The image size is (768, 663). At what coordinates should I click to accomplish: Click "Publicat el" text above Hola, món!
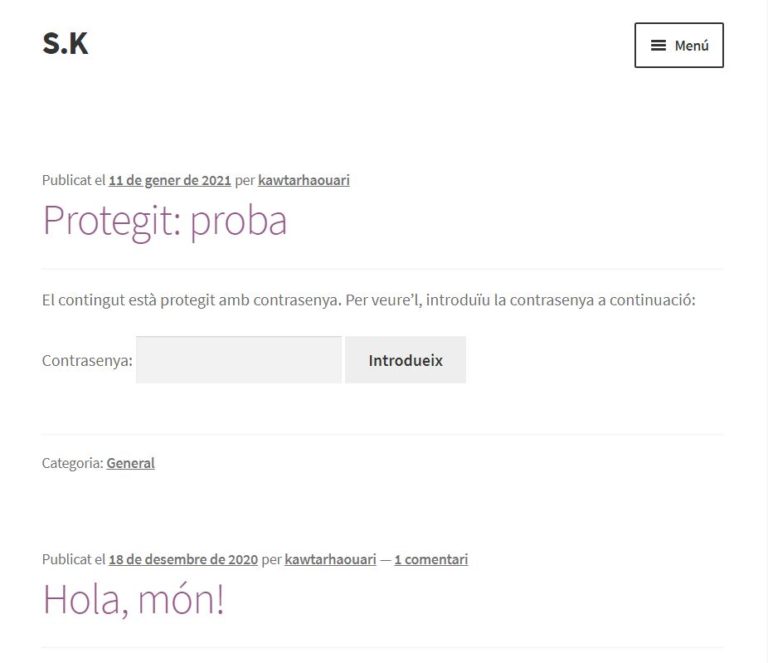click(x=73, y=560)
